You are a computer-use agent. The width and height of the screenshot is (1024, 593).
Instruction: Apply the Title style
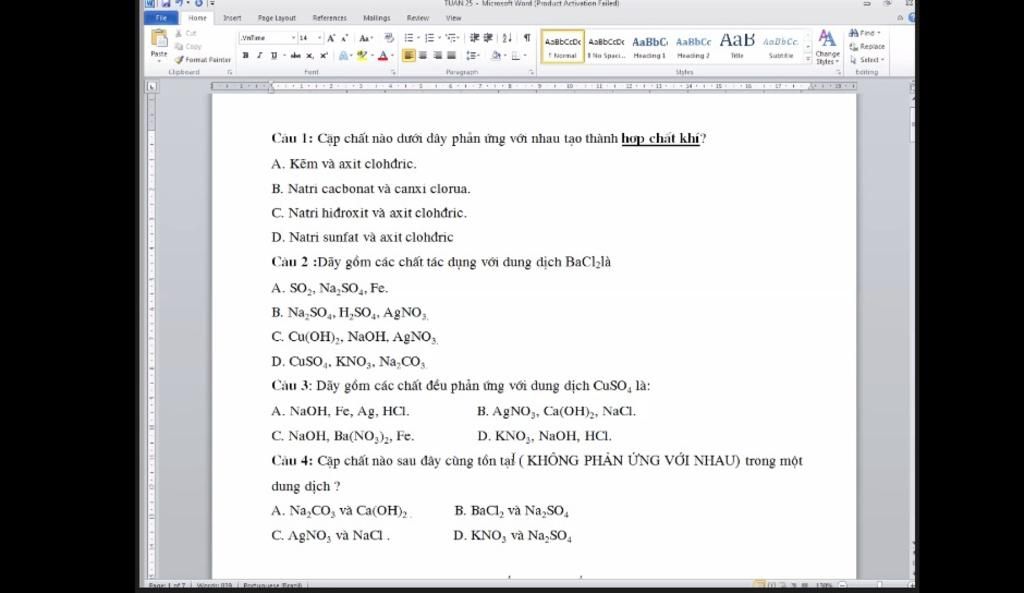click(737, 47)
